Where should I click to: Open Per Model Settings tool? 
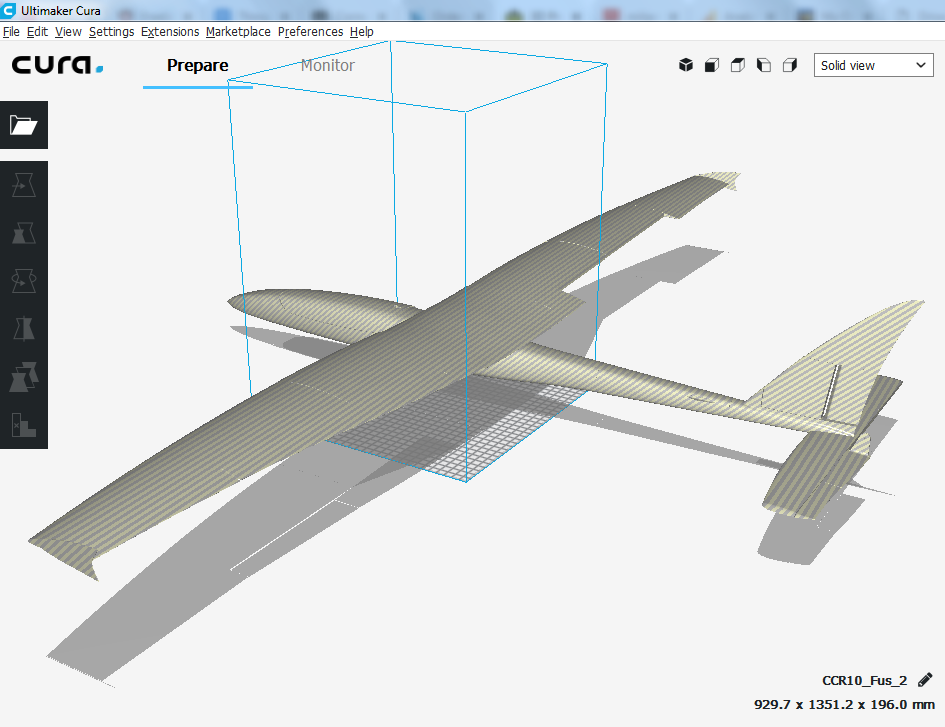[23, 376]
